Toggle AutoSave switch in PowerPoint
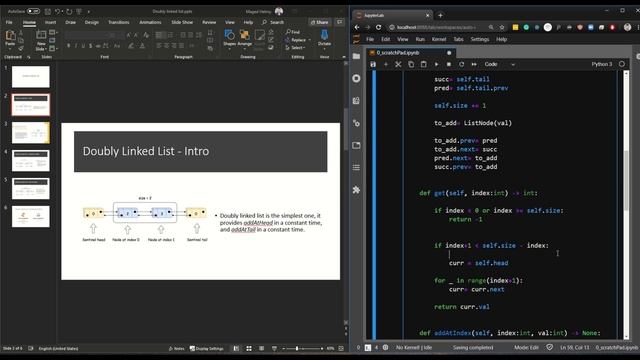Image resolution: width=640 pixels, height=360 pixels. 33,11
